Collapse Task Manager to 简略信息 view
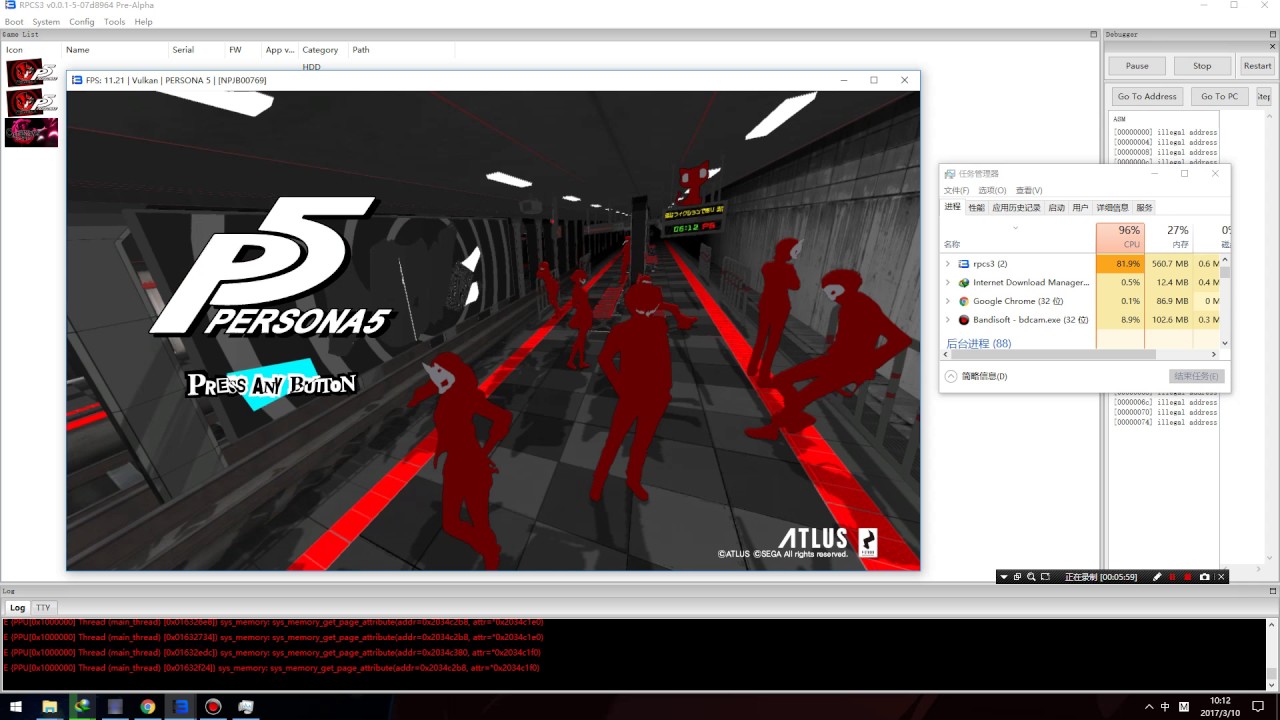 976,376
